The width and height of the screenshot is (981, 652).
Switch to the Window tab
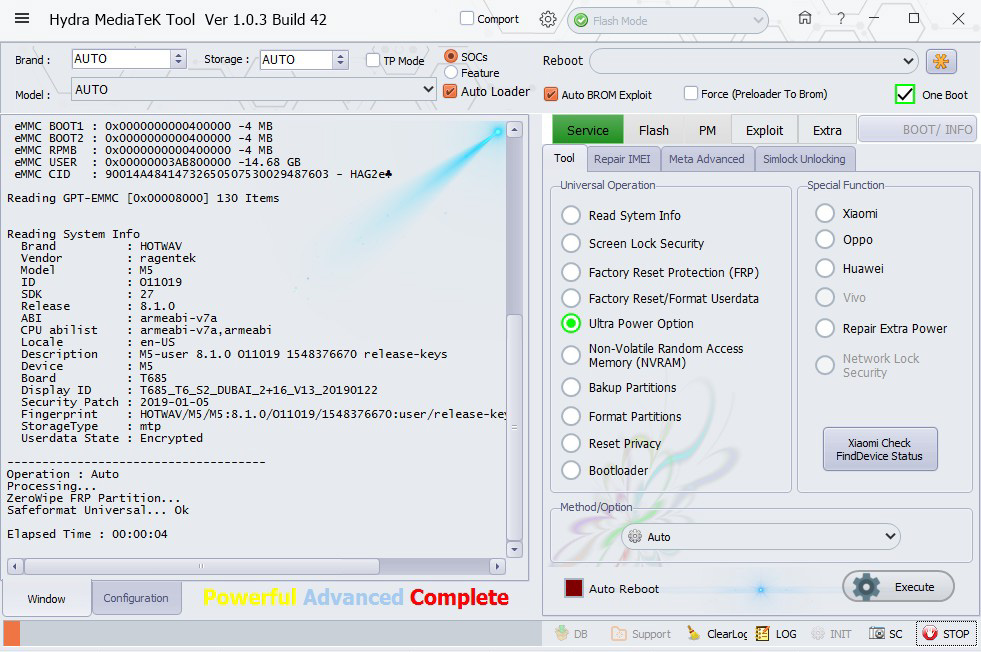pyautogui.click(x=46, y=599)
